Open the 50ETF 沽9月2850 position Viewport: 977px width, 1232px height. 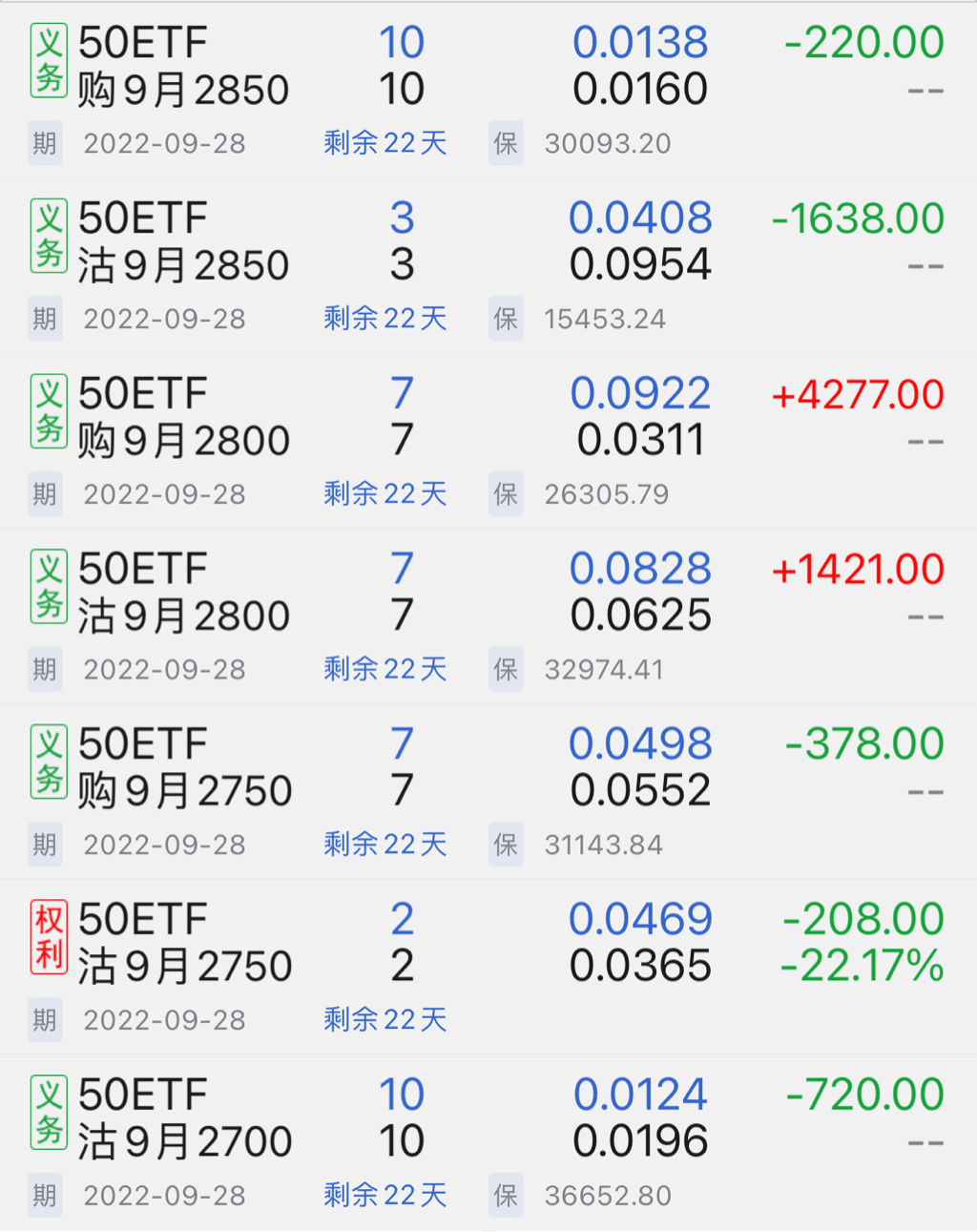point(183,242)
